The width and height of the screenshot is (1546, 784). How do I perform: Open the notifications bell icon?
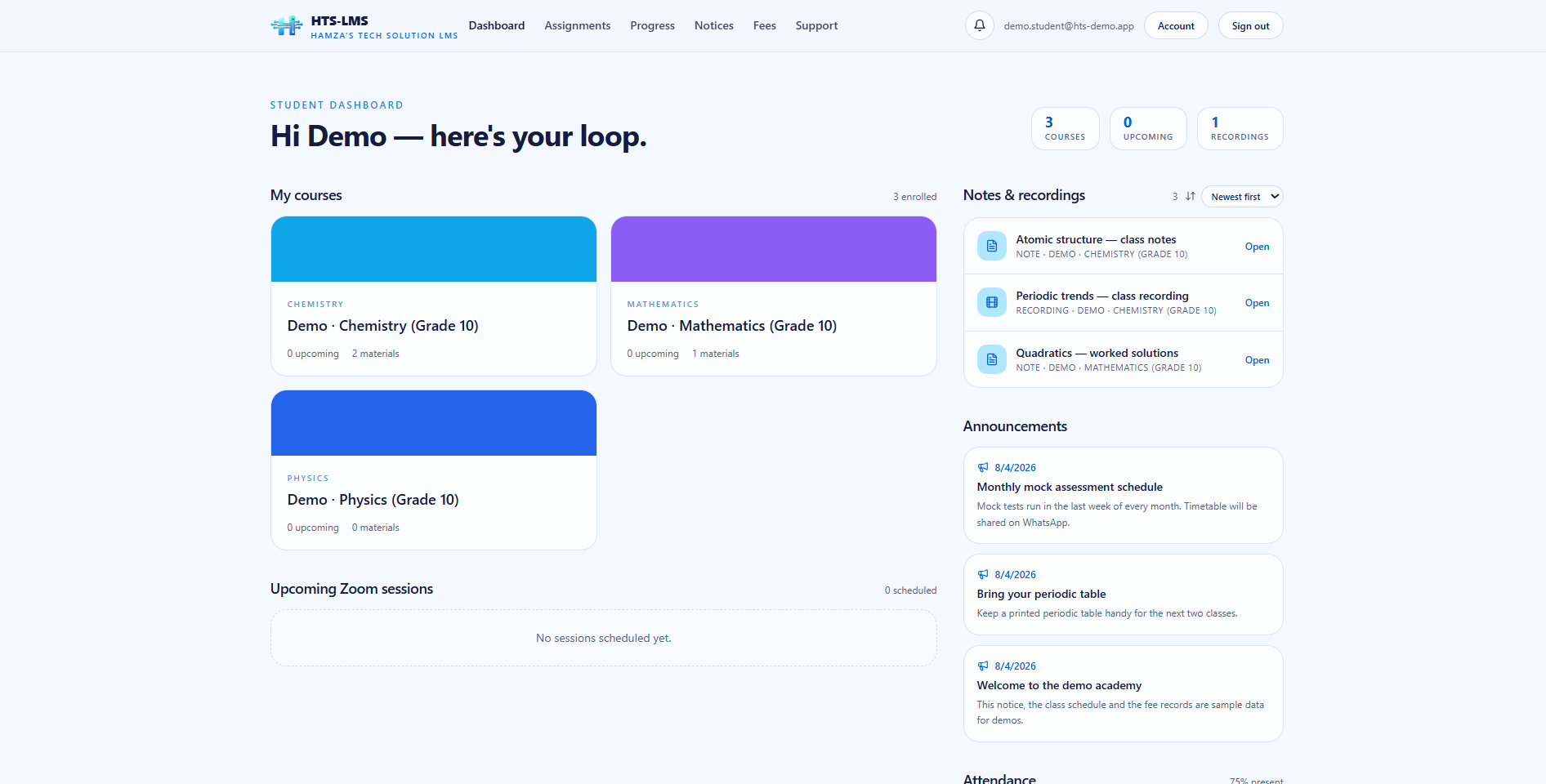(x=980, y=25)
